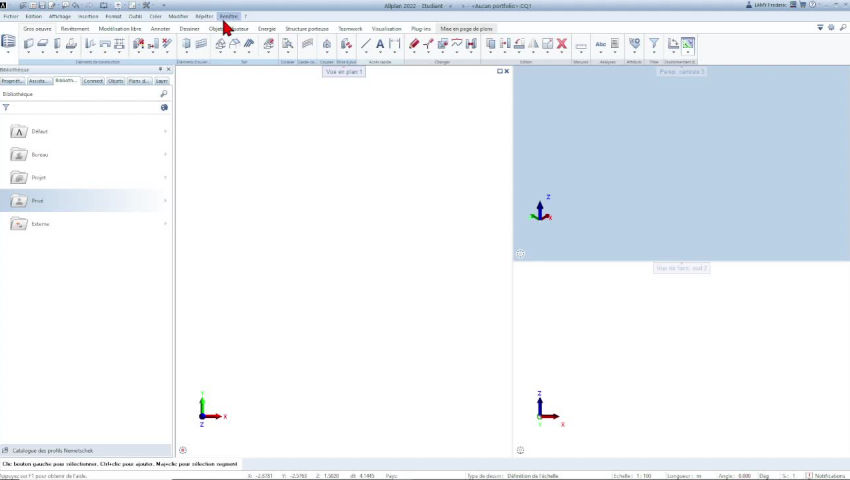This screenshot has width=850, height=480.
Task: Open the Externe library folder
Action: (x=40, y=224)
